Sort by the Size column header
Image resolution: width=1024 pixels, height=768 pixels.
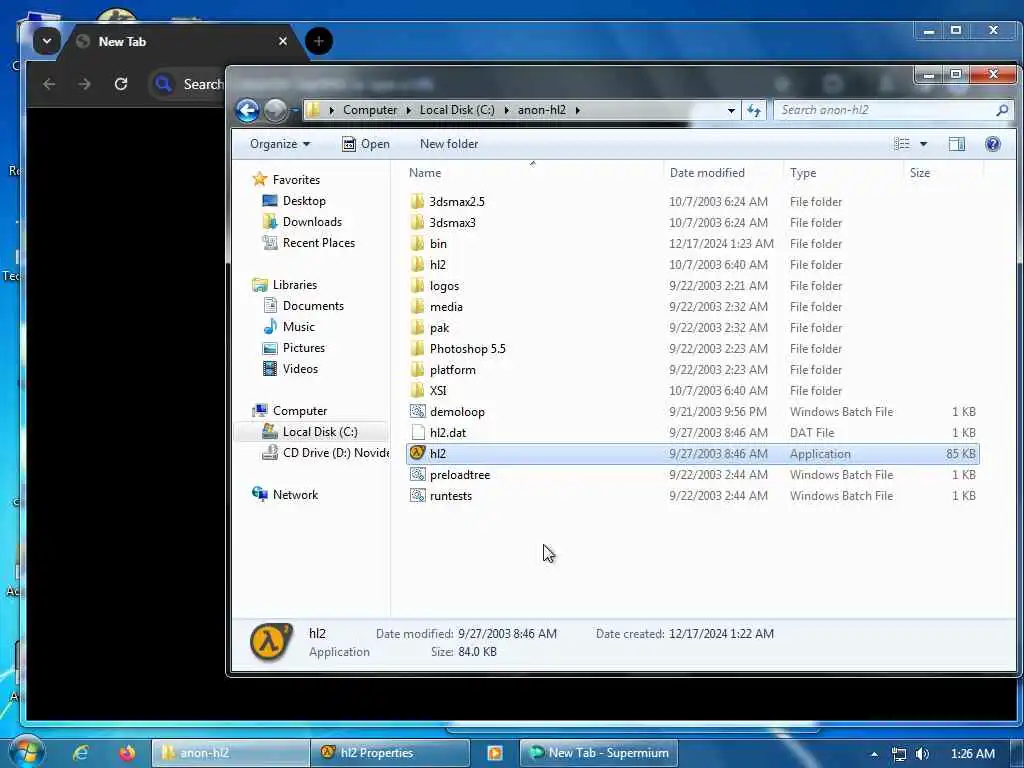tap(920, 173)
